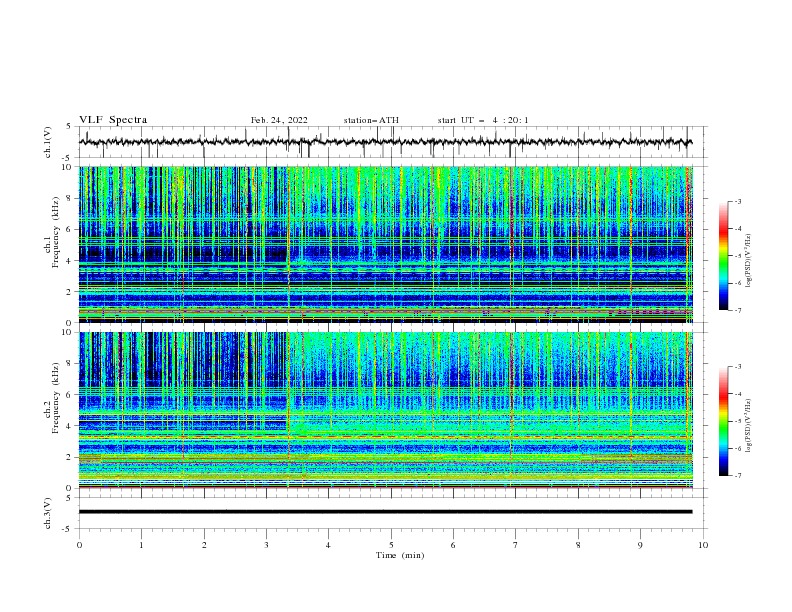Click time axis tick label "3"
This screenshot has width=792, height=612.
(x=266, y=545)
